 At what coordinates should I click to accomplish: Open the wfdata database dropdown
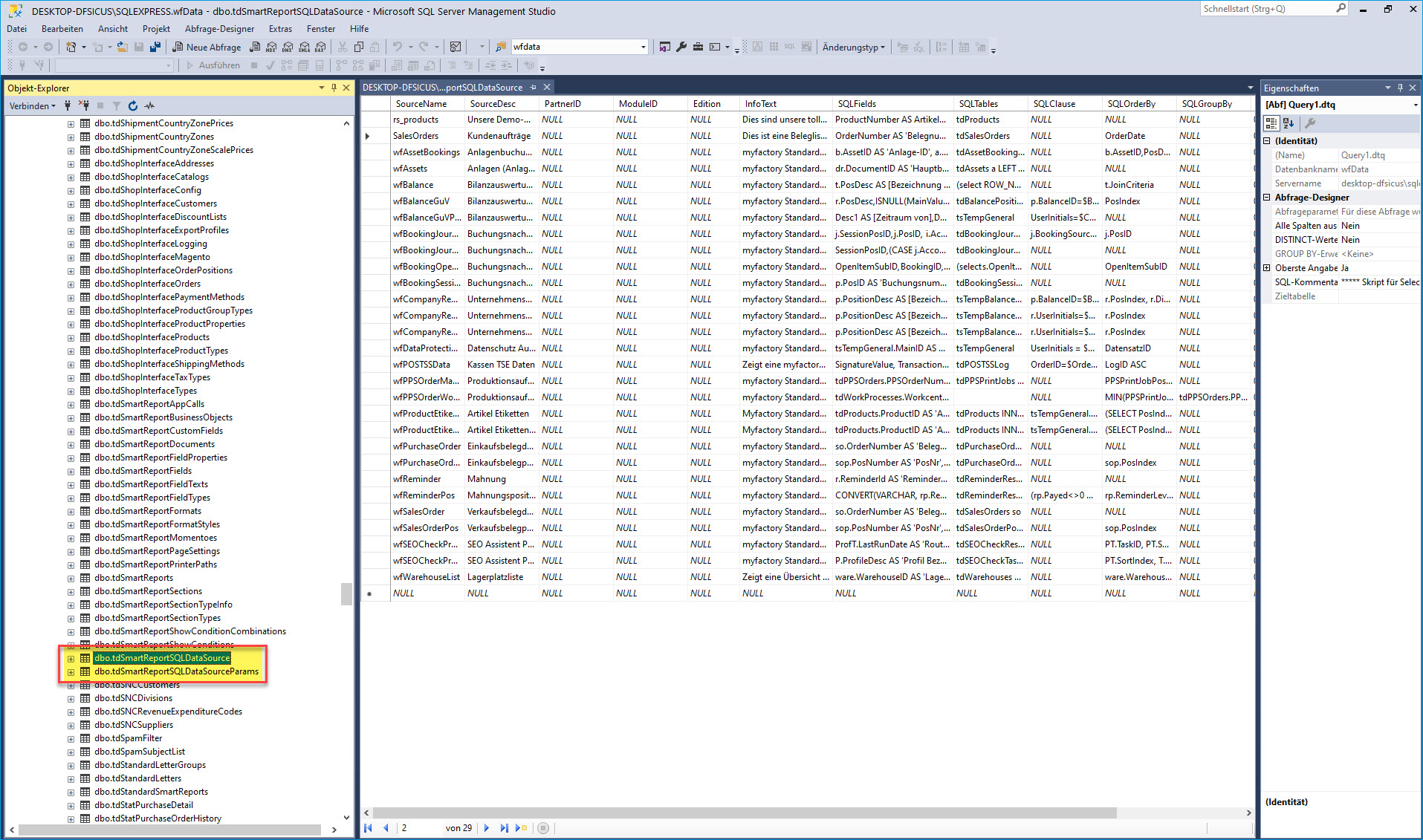pyautogui.click(x=643, y=47)
